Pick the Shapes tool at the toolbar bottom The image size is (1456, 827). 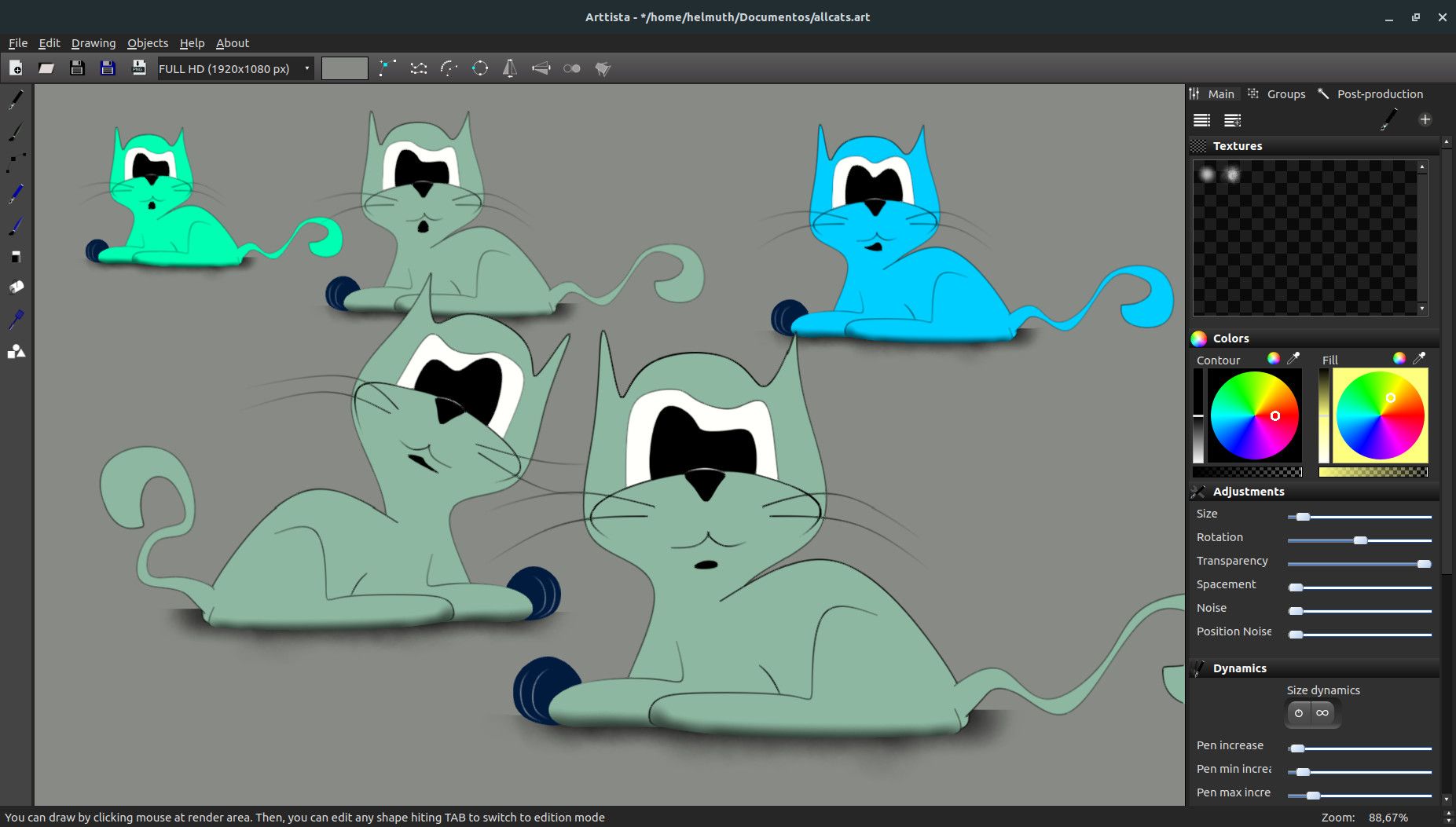tap(16, 351)
